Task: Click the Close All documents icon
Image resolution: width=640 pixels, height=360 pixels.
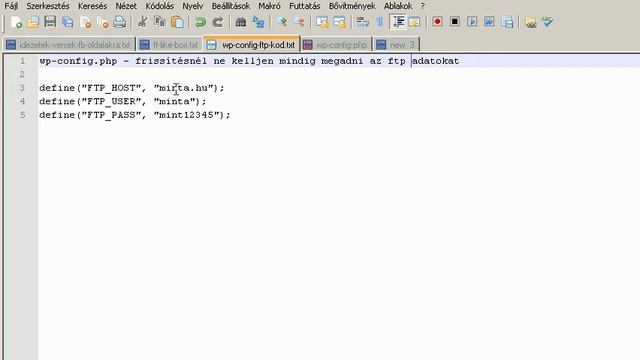Action: click(102, 22)
